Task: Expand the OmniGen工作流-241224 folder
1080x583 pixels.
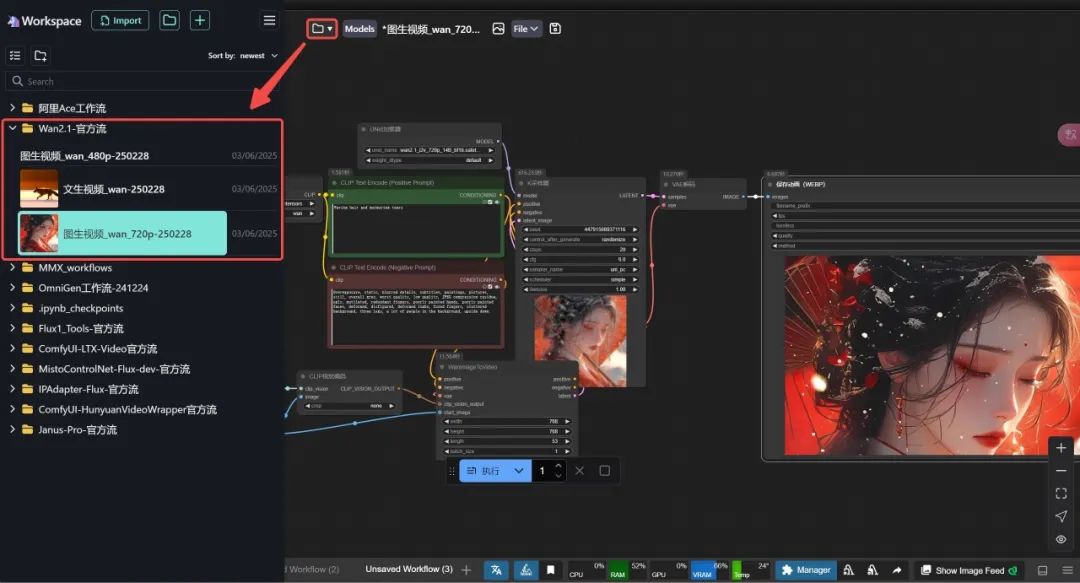Action: pyautogui.click(x=12, y=287)
